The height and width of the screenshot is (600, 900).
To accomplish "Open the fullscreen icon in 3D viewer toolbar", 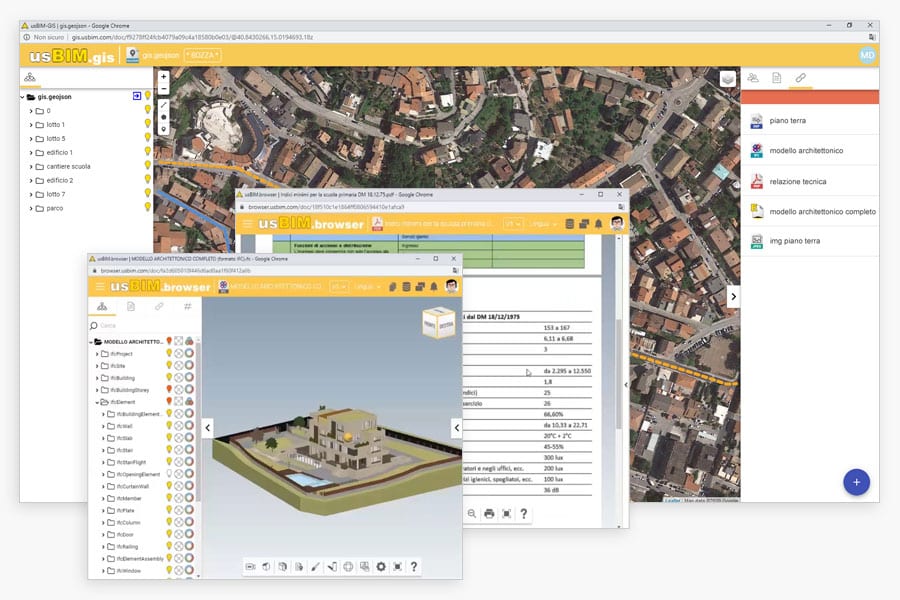I will tap(398, 567).
